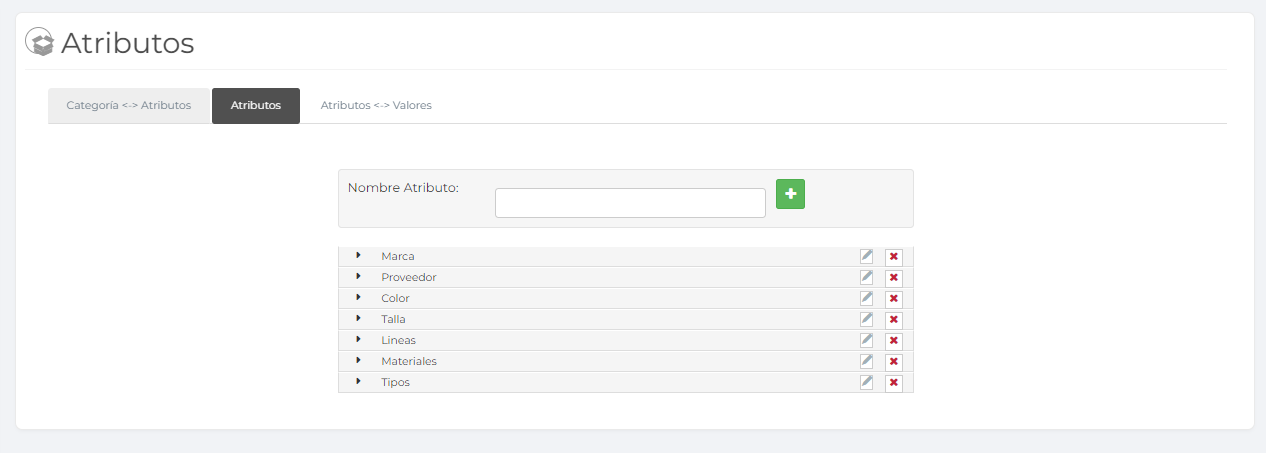1266x453 pixels.
Task: Select the Talla attribute name
Action: pos(393,319)
